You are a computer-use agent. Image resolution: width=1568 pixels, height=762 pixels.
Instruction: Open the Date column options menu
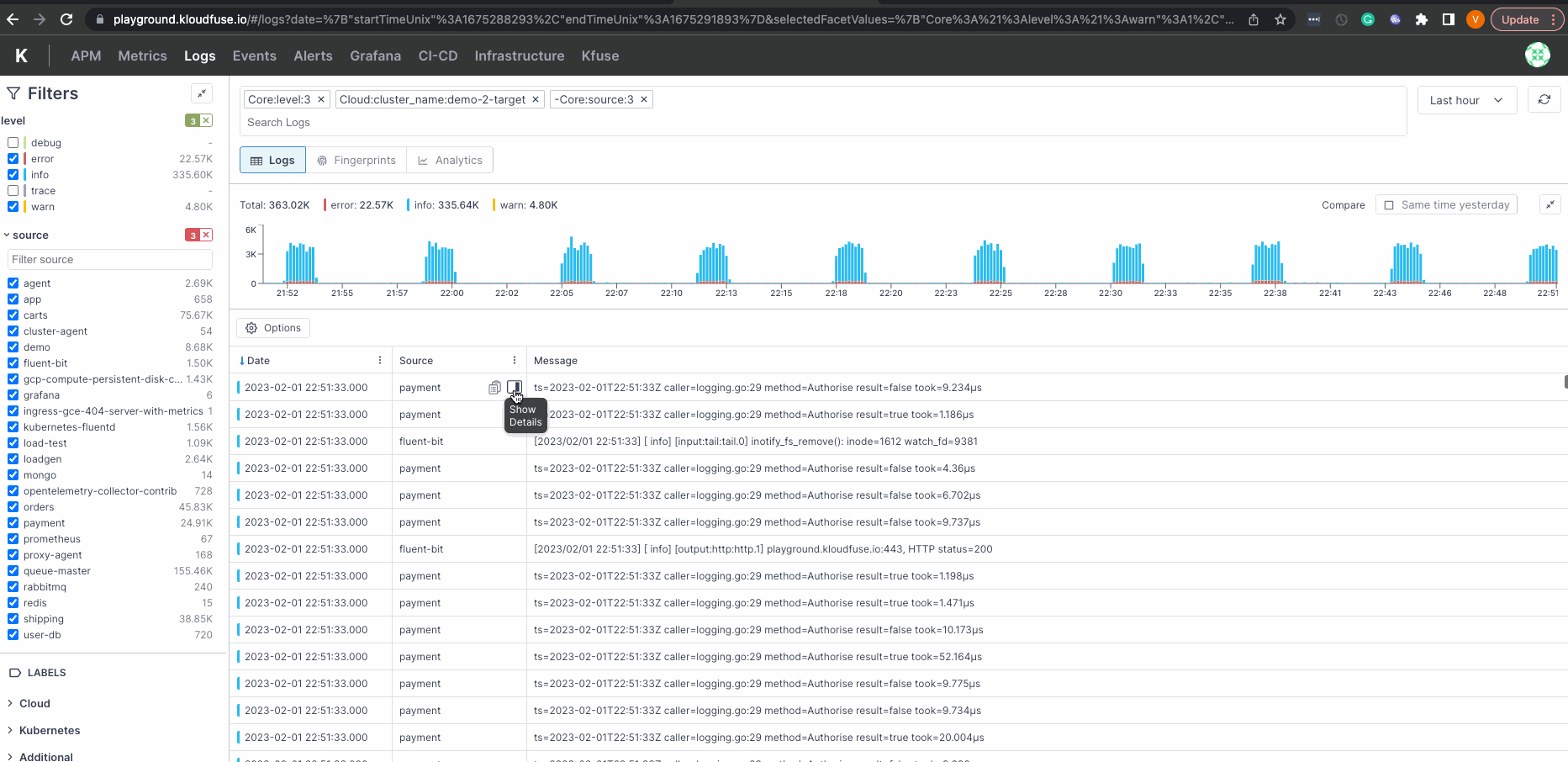click(x=380, y=360)
